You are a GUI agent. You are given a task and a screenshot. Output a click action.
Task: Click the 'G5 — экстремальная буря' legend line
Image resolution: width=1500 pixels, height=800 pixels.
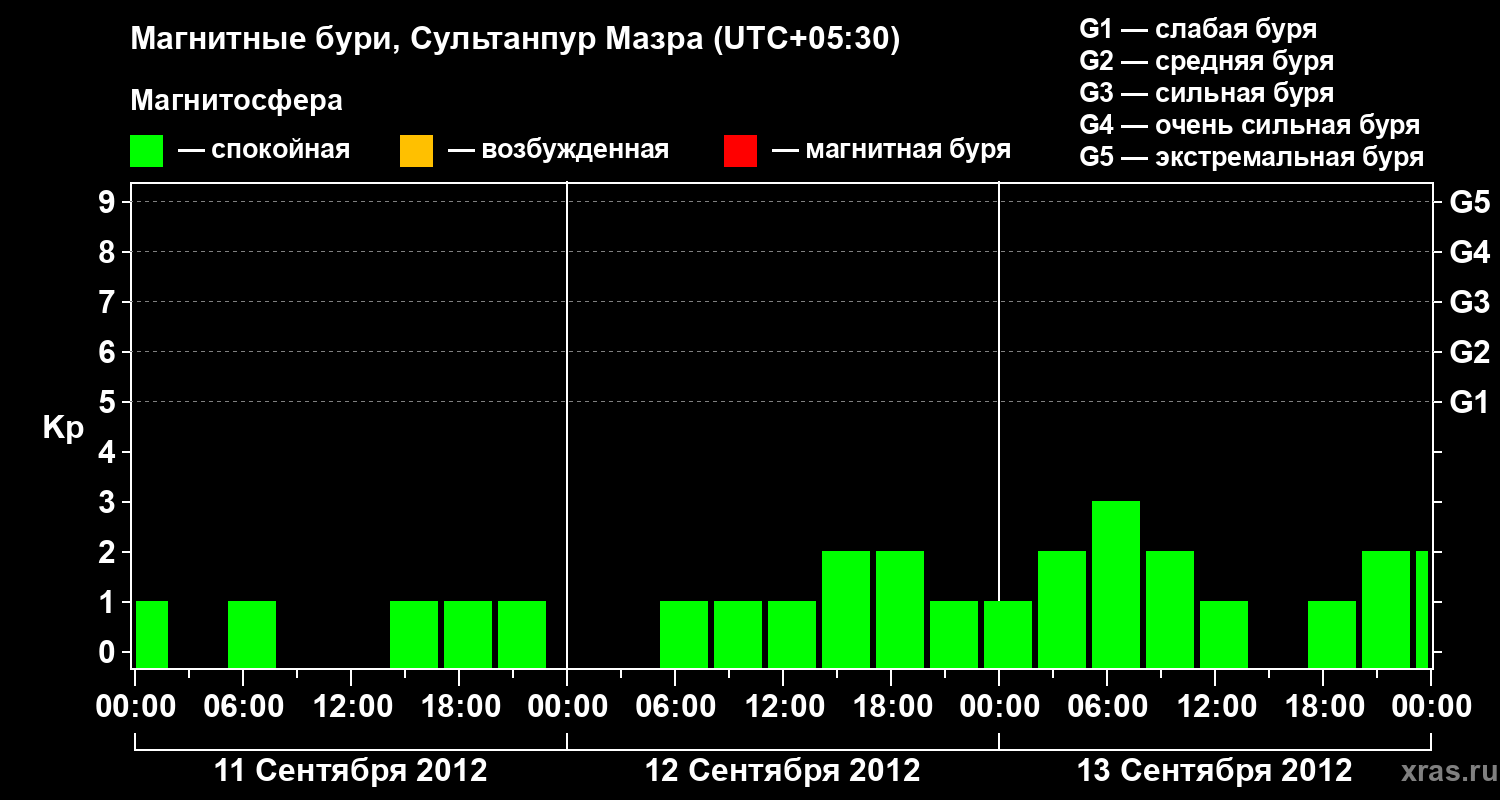1252,157
